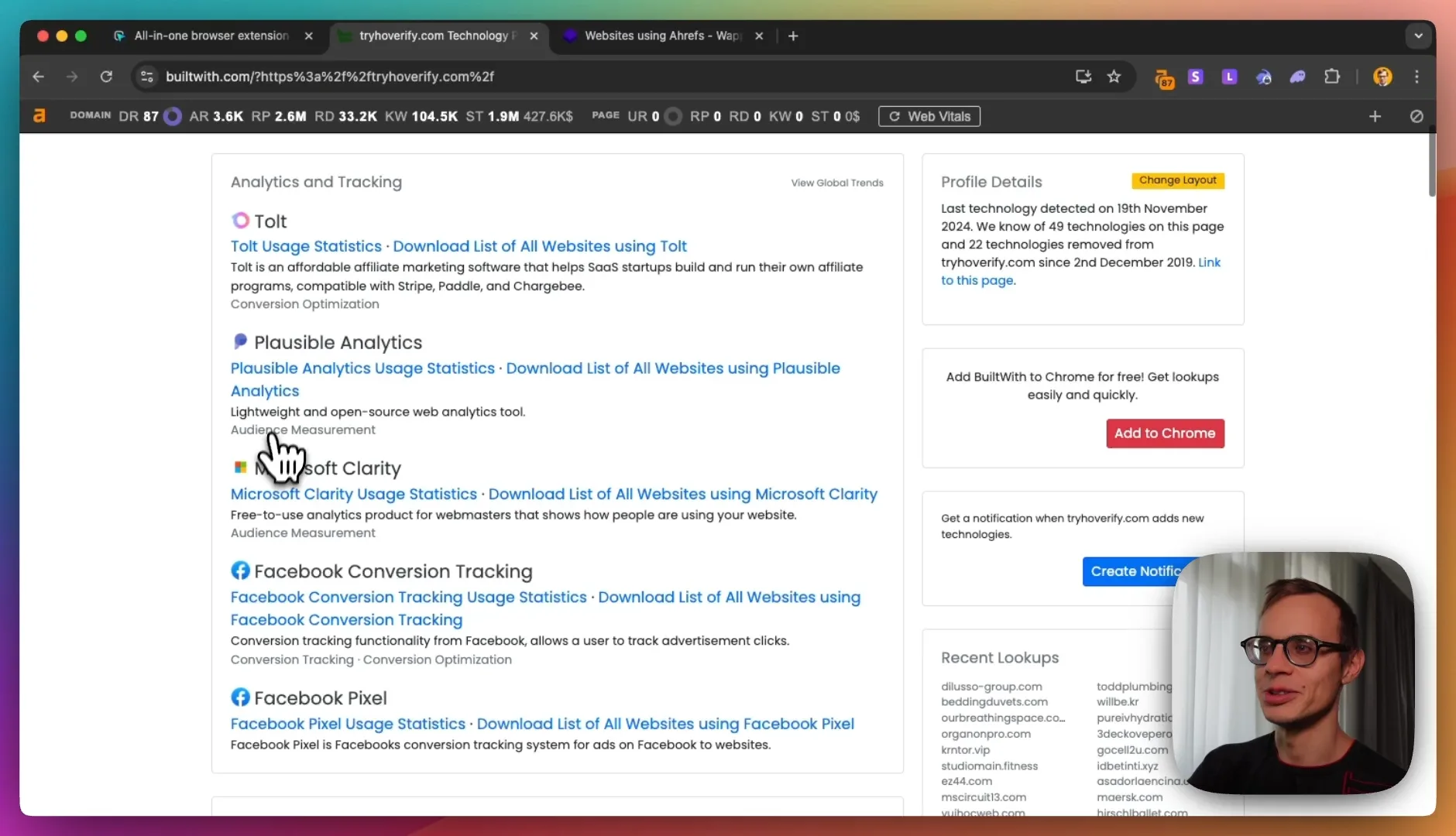Switch to the All-in-one browser extension tab
The width and height of the screenshot is (1456, 836).
coord(211,36)
